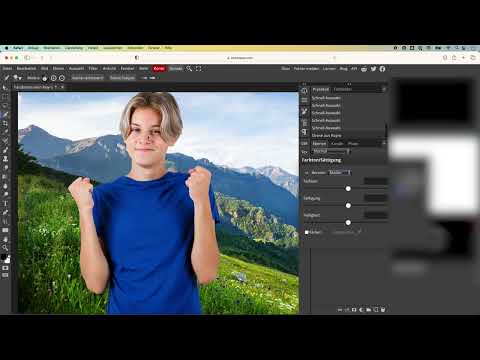Open the Safari menu in the macOS menu bar
480x360 pixels.
click(x=18, y=48)
